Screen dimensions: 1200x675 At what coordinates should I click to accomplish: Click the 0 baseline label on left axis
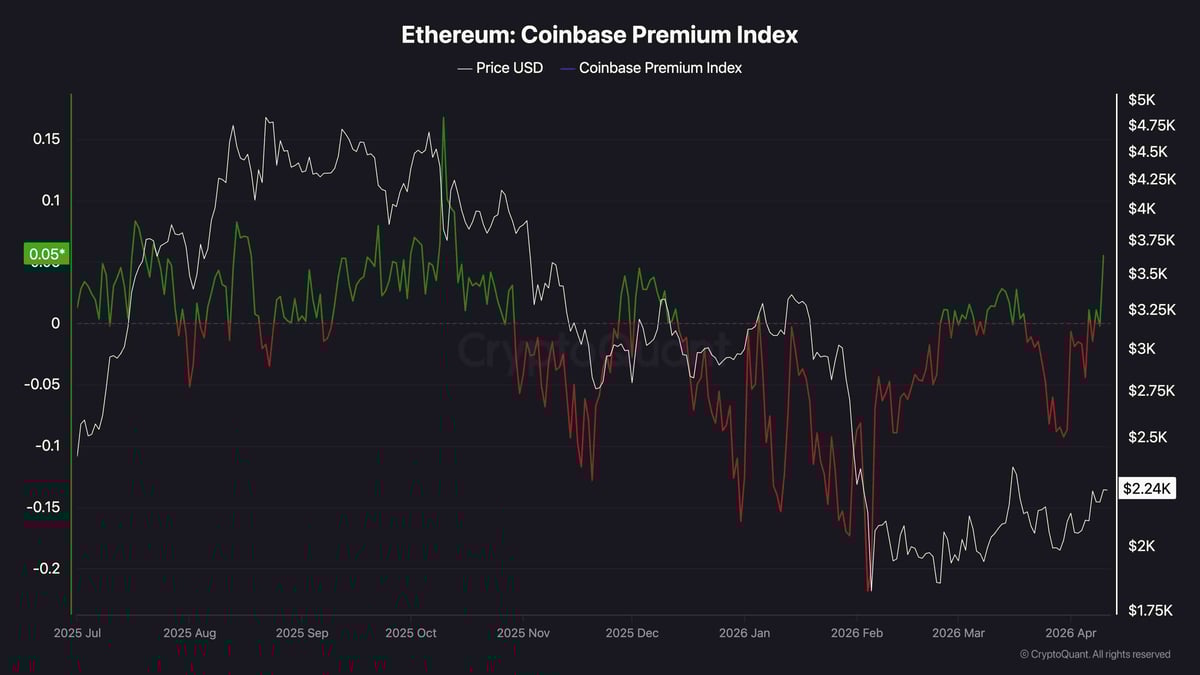click(56, 323)
